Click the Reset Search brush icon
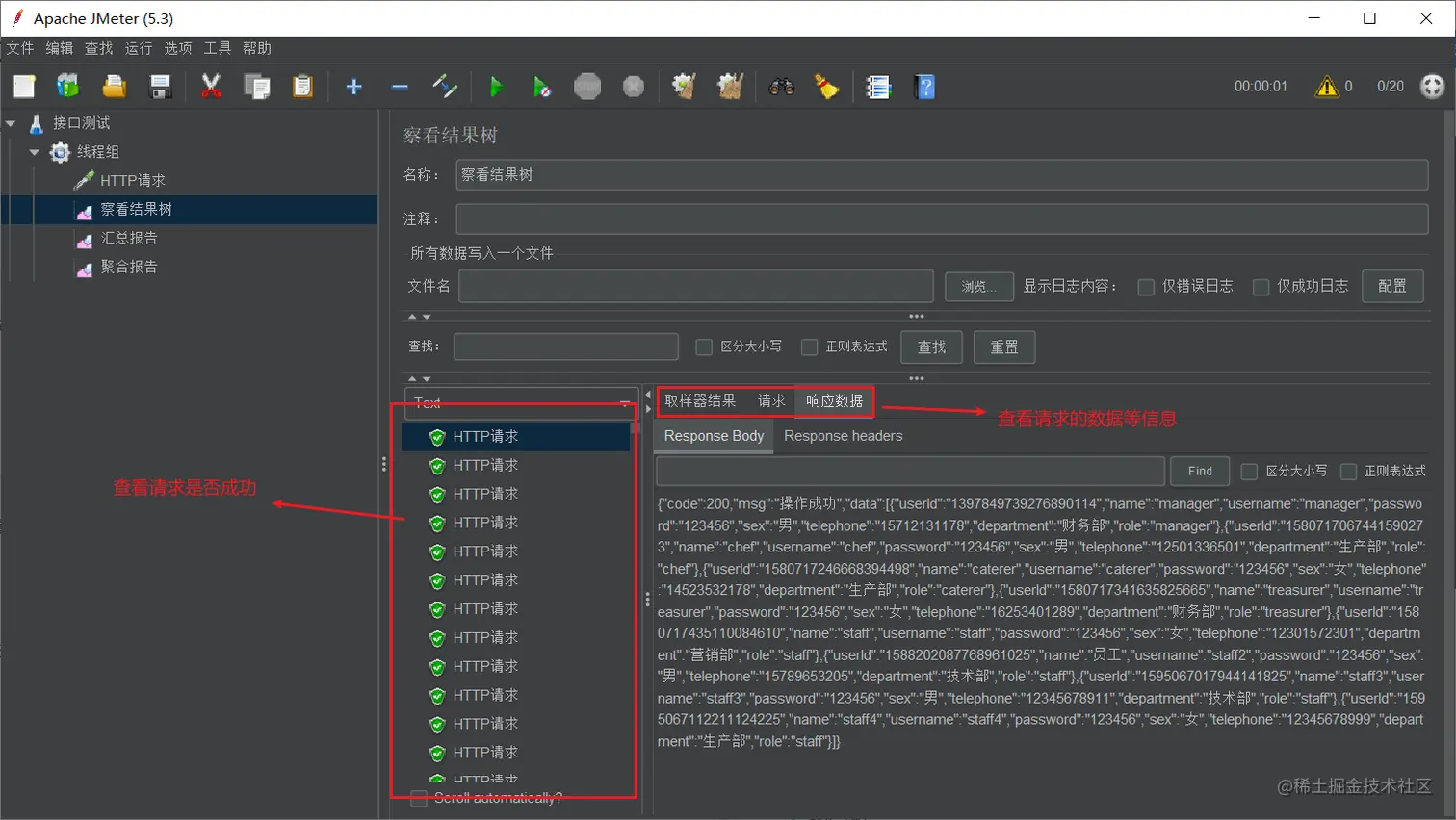1456x820 pixels. (827, 87)
